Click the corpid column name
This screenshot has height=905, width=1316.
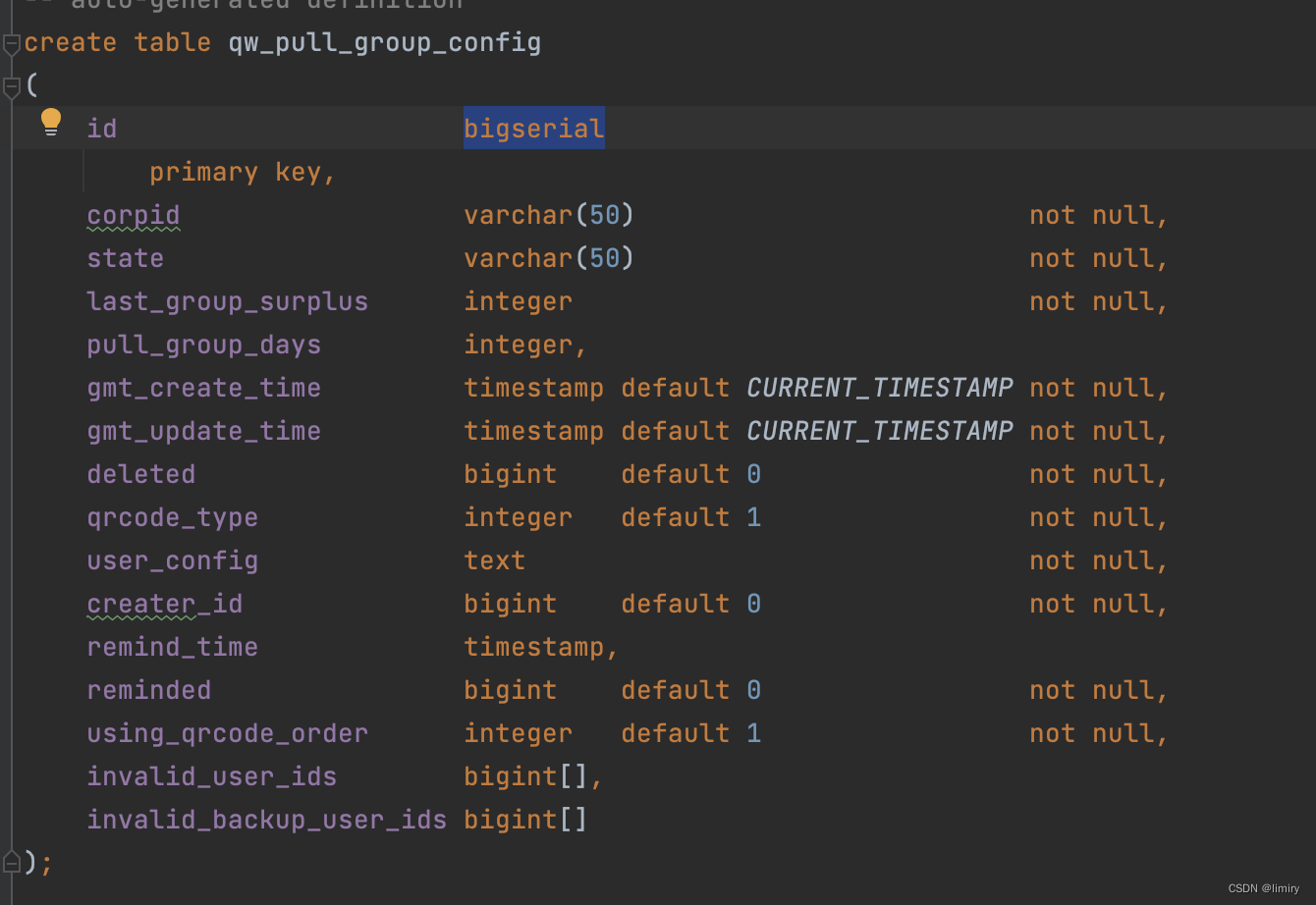coord(134,216)
